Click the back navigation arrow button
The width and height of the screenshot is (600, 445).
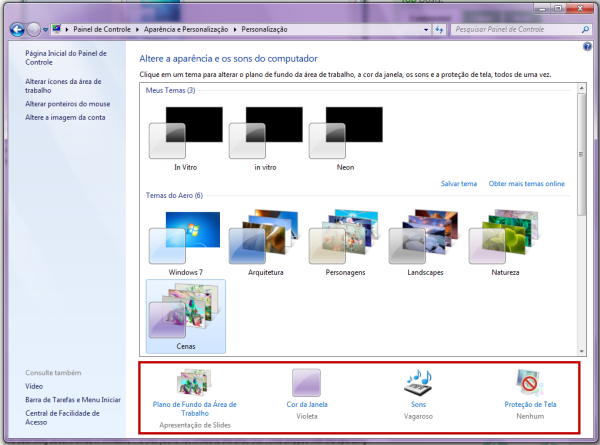[x=17, y=29]
